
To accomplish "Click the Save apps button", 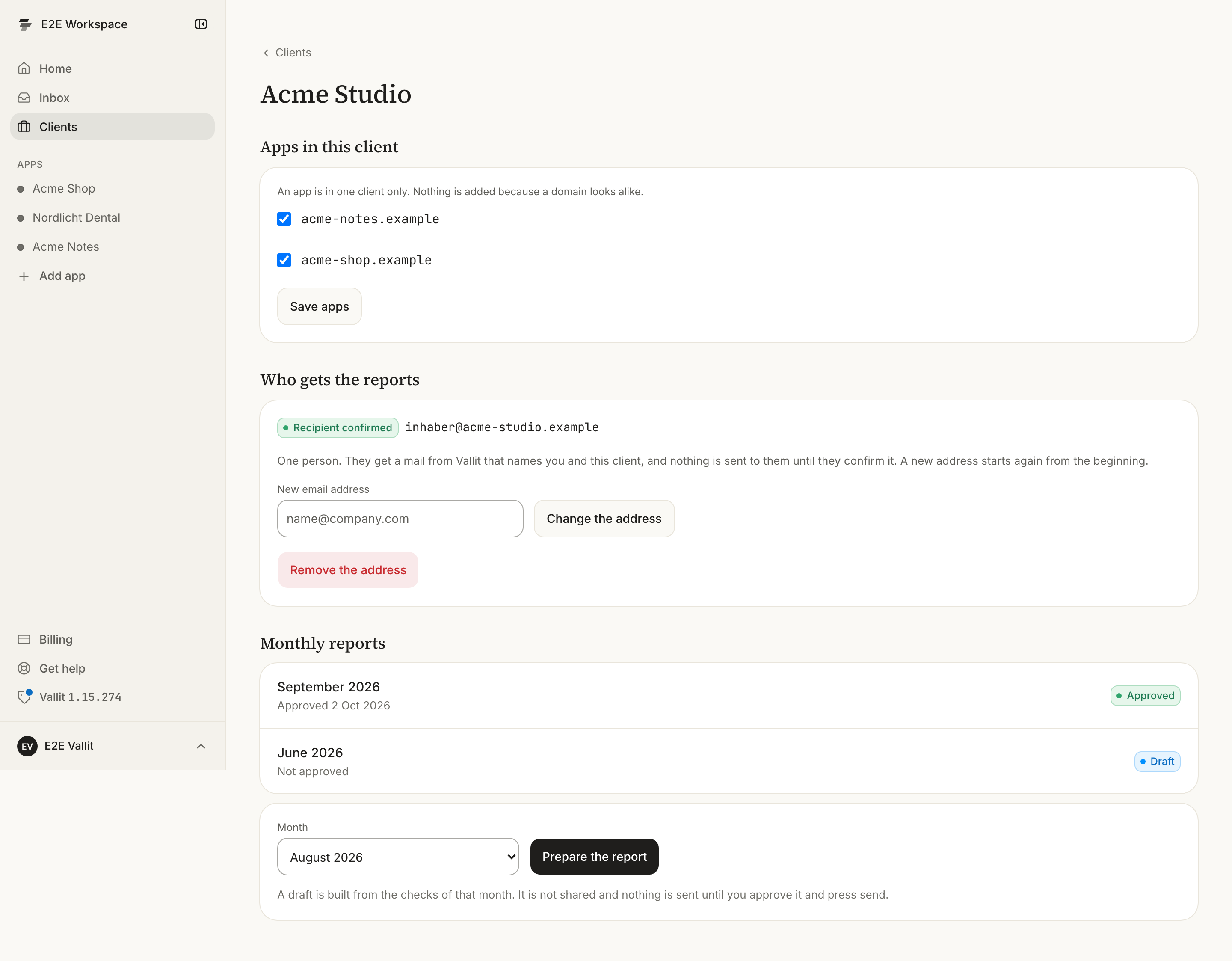I will [x=319, y=306].
